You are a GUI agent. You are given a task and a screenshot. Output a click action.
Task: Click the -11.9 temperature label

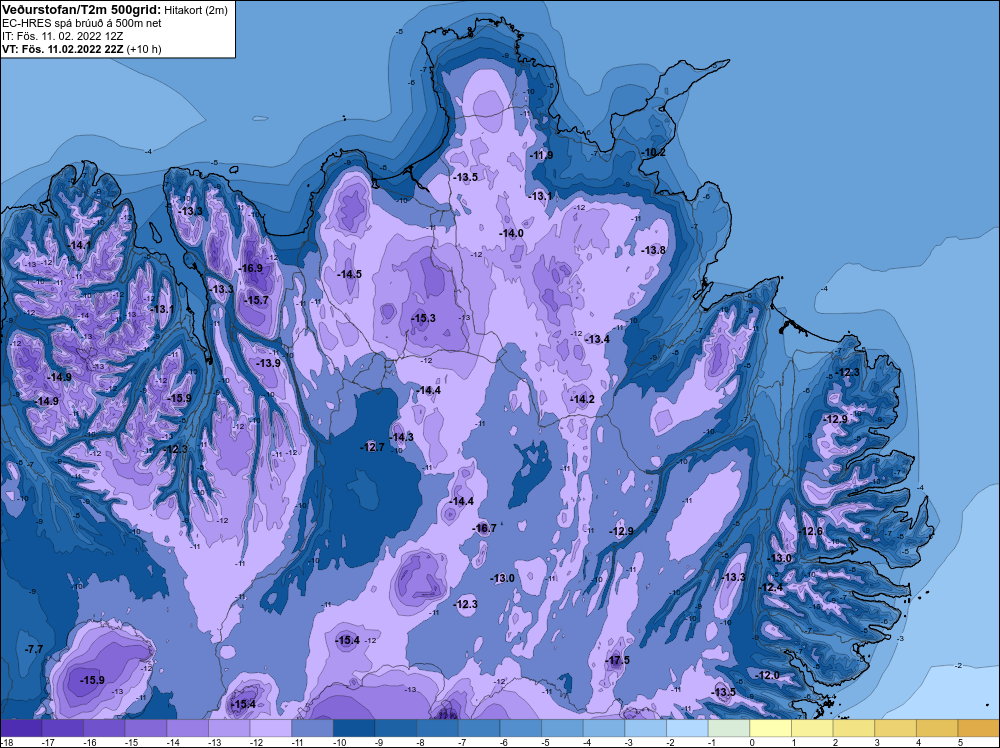(541, 156)
